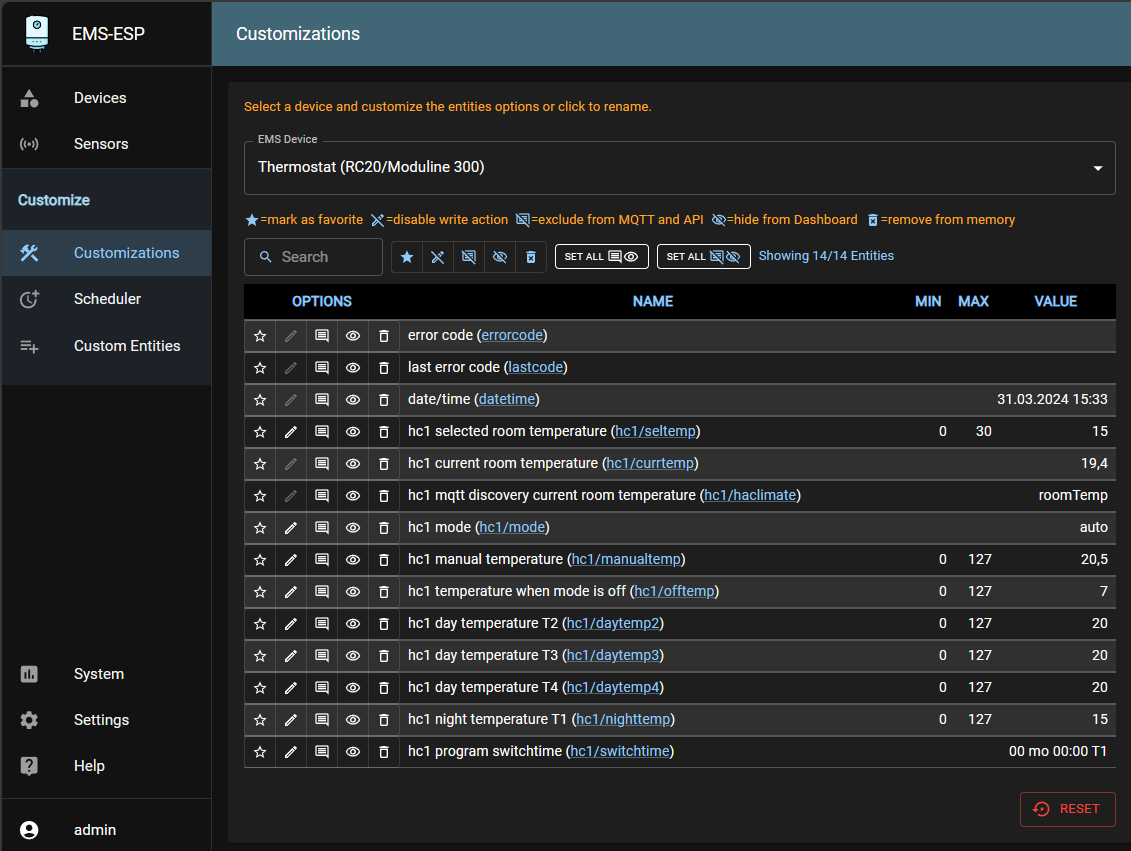The width and height of the screenshot is (1131, 851).
Task: Open the Devices page
Action: [x=100, y=98]
